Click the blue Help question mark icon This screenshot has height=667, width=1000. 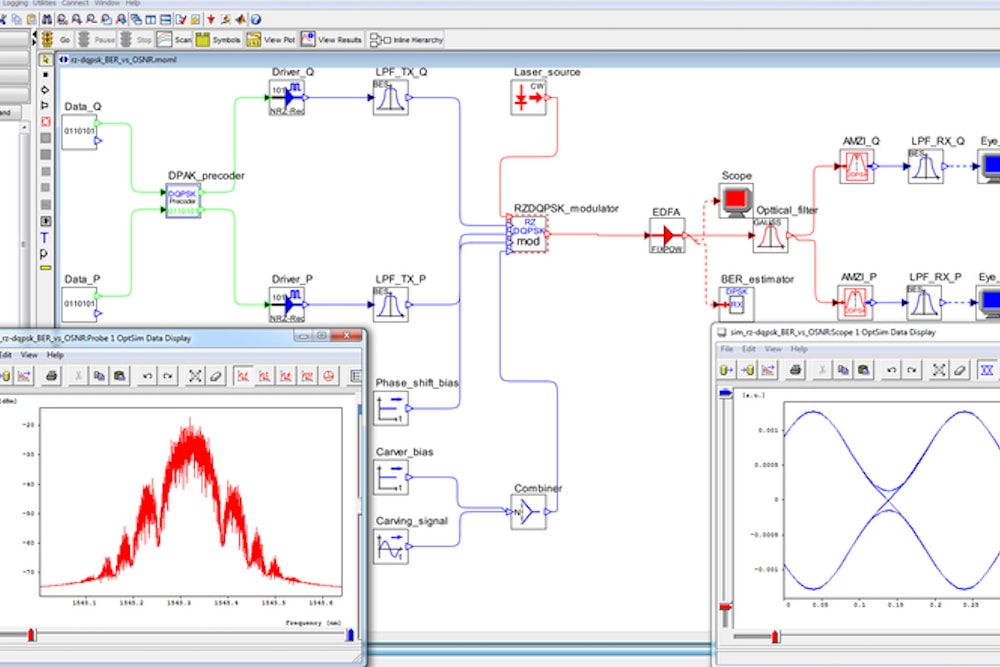pos(256,18)
